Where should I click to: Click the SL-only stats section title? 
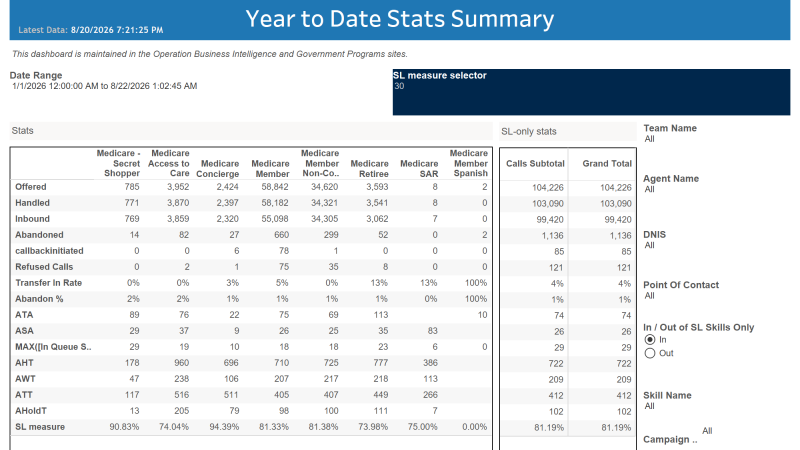point(529,132)
